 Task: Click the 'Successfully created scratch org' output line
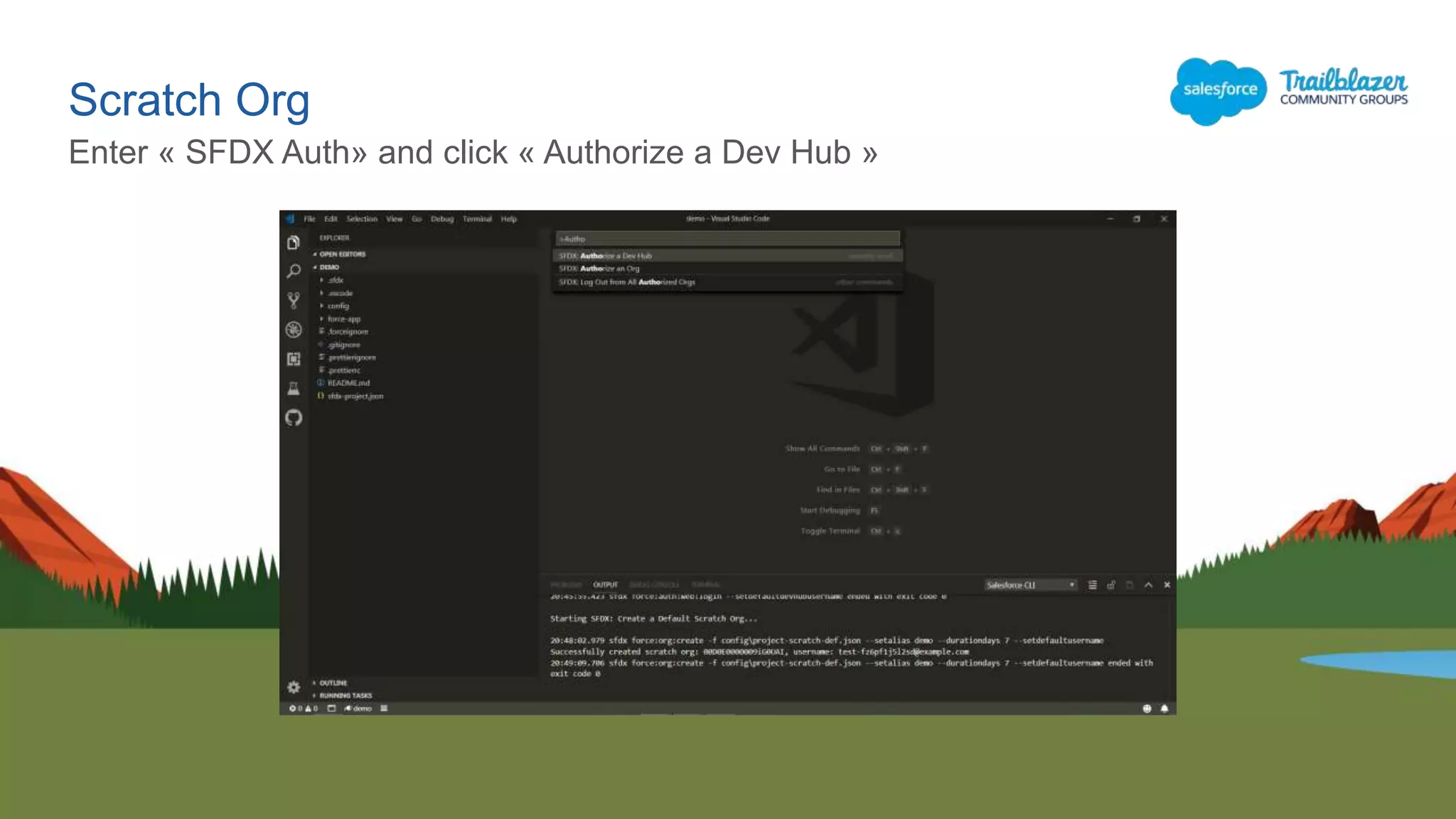point(759,652)
